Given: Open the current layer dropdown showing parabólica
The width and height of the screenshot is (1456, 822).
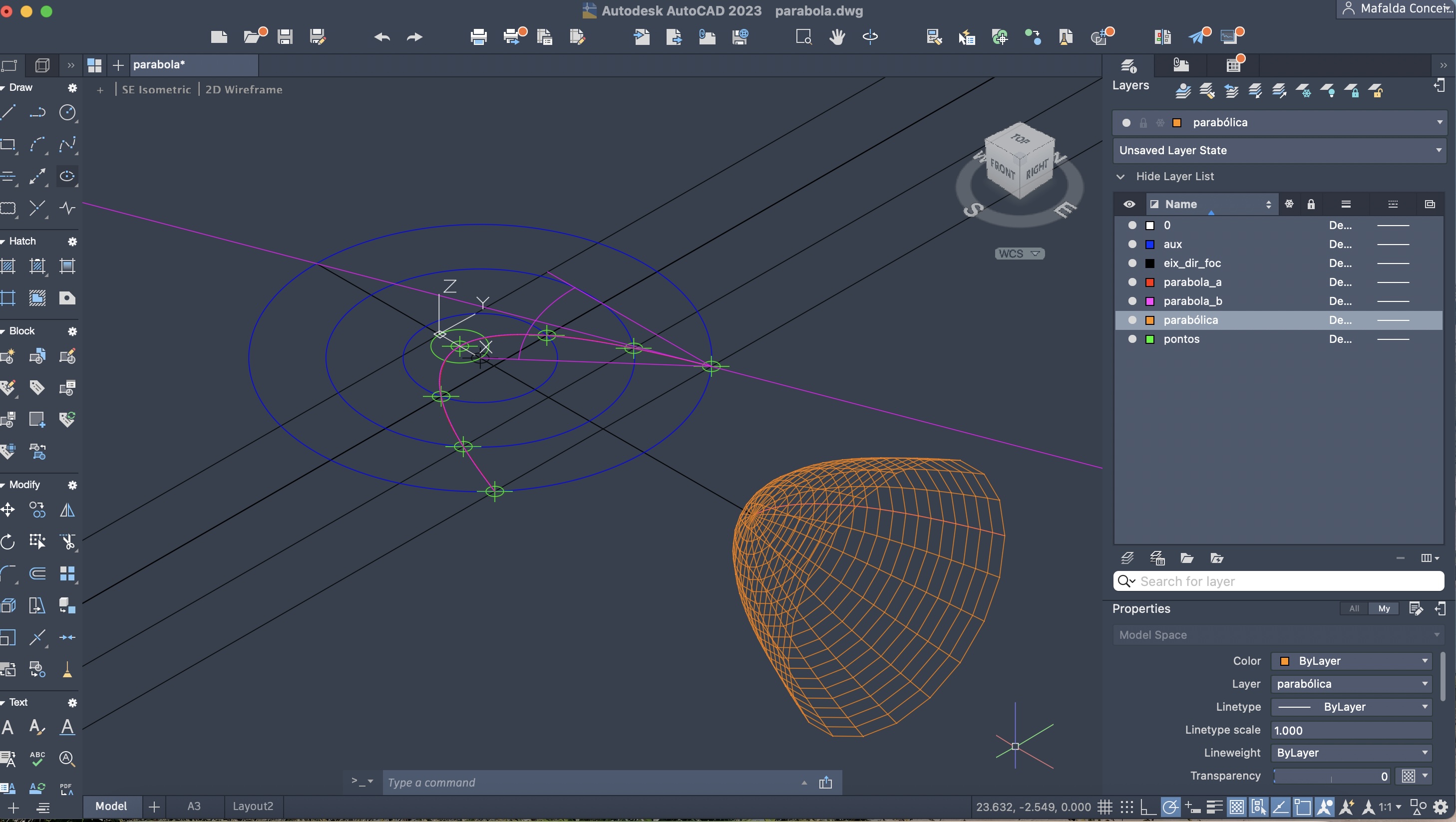Looking at the screenshot, I should pyautogui.click(x=1439, y=123).
